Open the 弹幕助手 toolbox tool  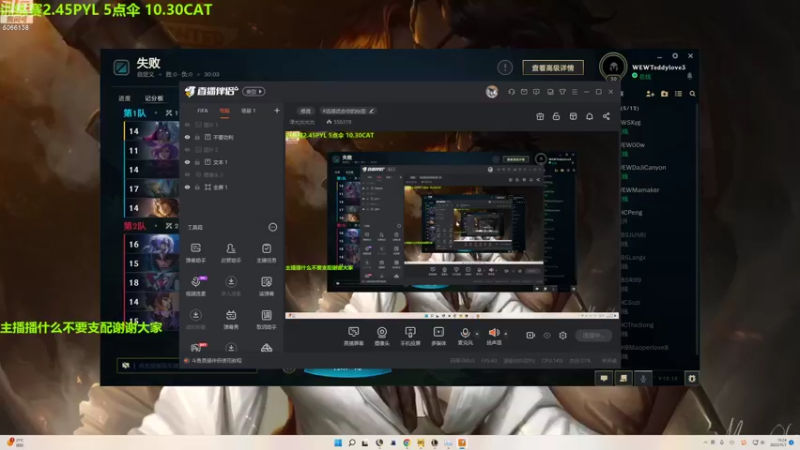click(x=195, y=253)
